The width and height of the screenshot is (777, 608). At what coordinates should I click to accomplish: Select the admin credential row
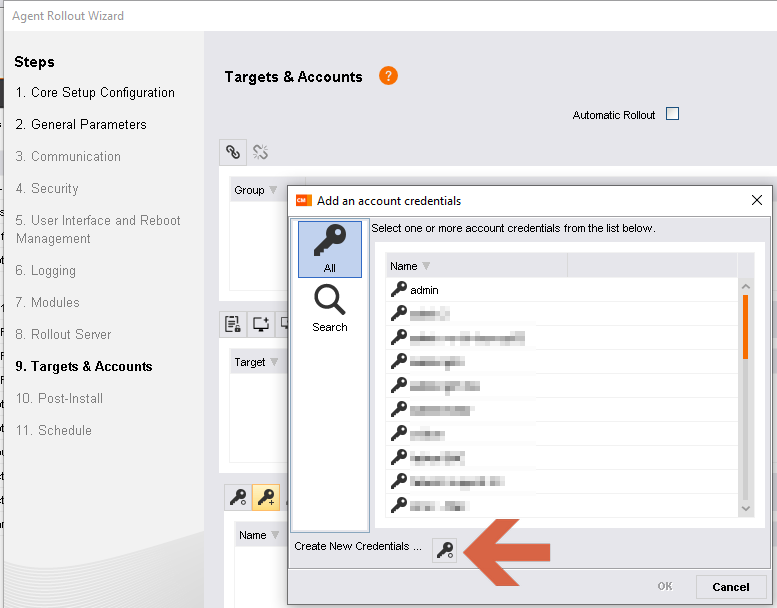click(424, 290)
